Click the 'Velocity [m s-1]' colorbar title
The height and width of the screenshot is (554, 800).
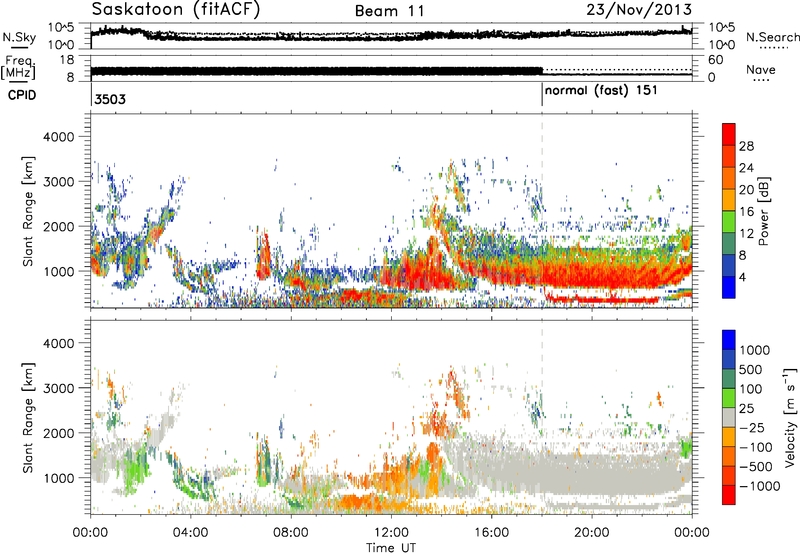coord(790,417)
